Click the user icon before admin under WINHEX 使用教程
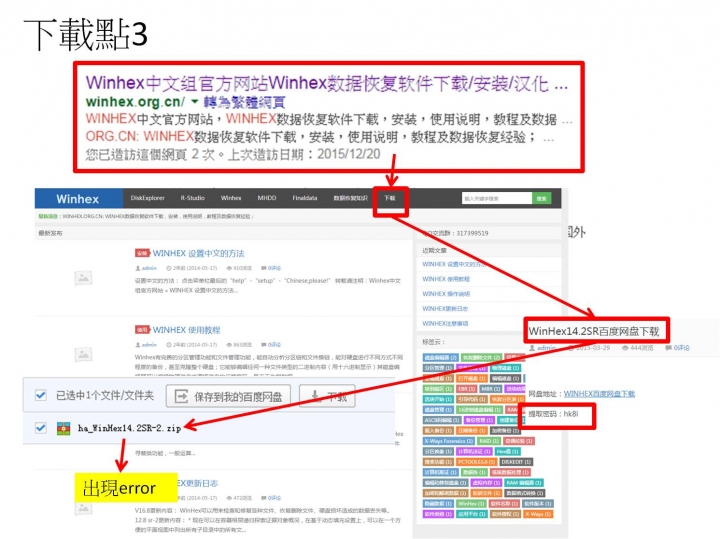Viewport: 720px width, 539px height. [138, 345]
